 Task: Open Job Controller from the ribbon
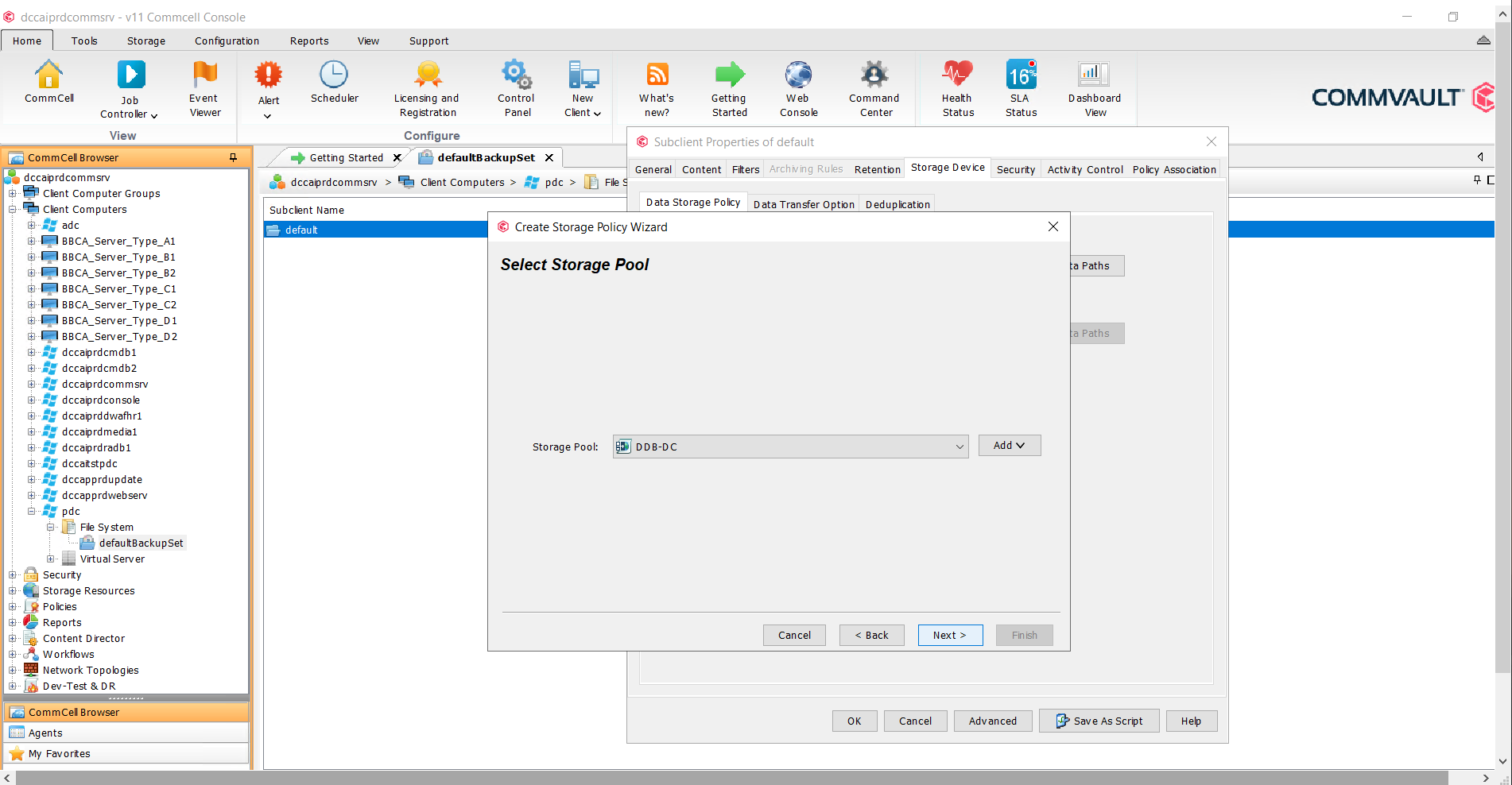click(x=130, y=90)
